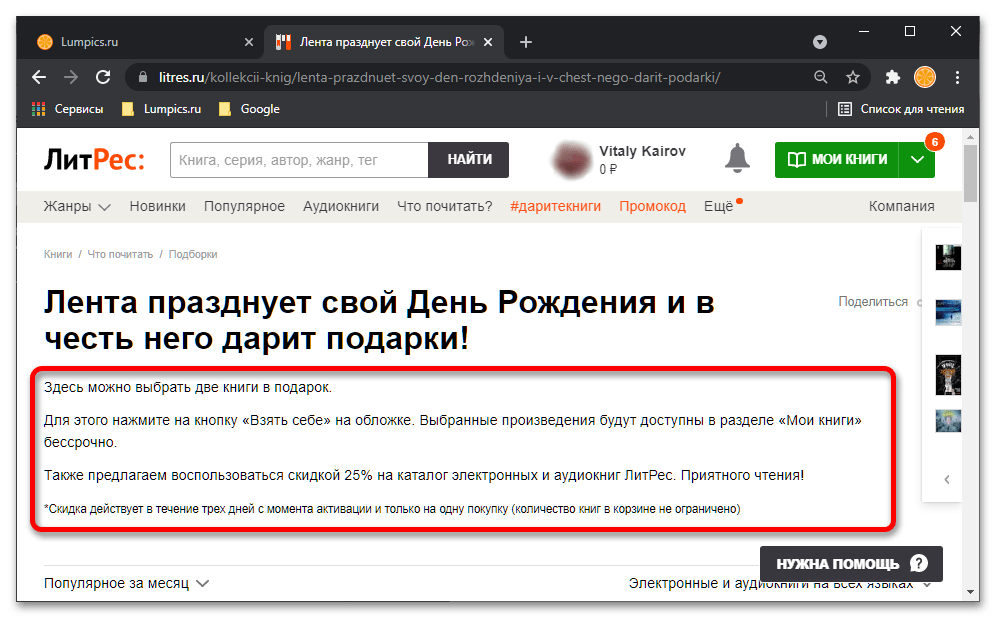The image size is (996, 618).
Task: Open МОИ КНИГИ button
Action: click(837, 159)
